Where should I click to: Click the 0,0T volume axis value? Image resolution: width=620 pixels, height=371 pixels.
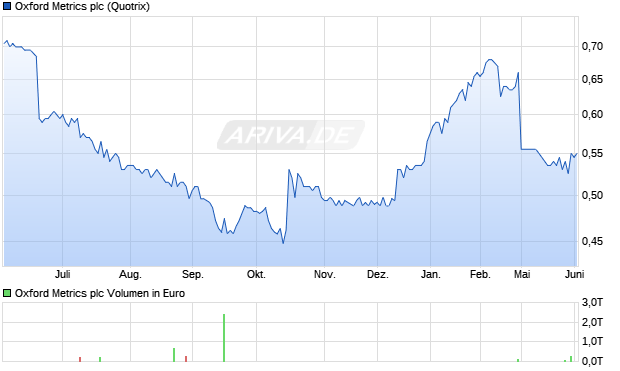tap(592, 361)
